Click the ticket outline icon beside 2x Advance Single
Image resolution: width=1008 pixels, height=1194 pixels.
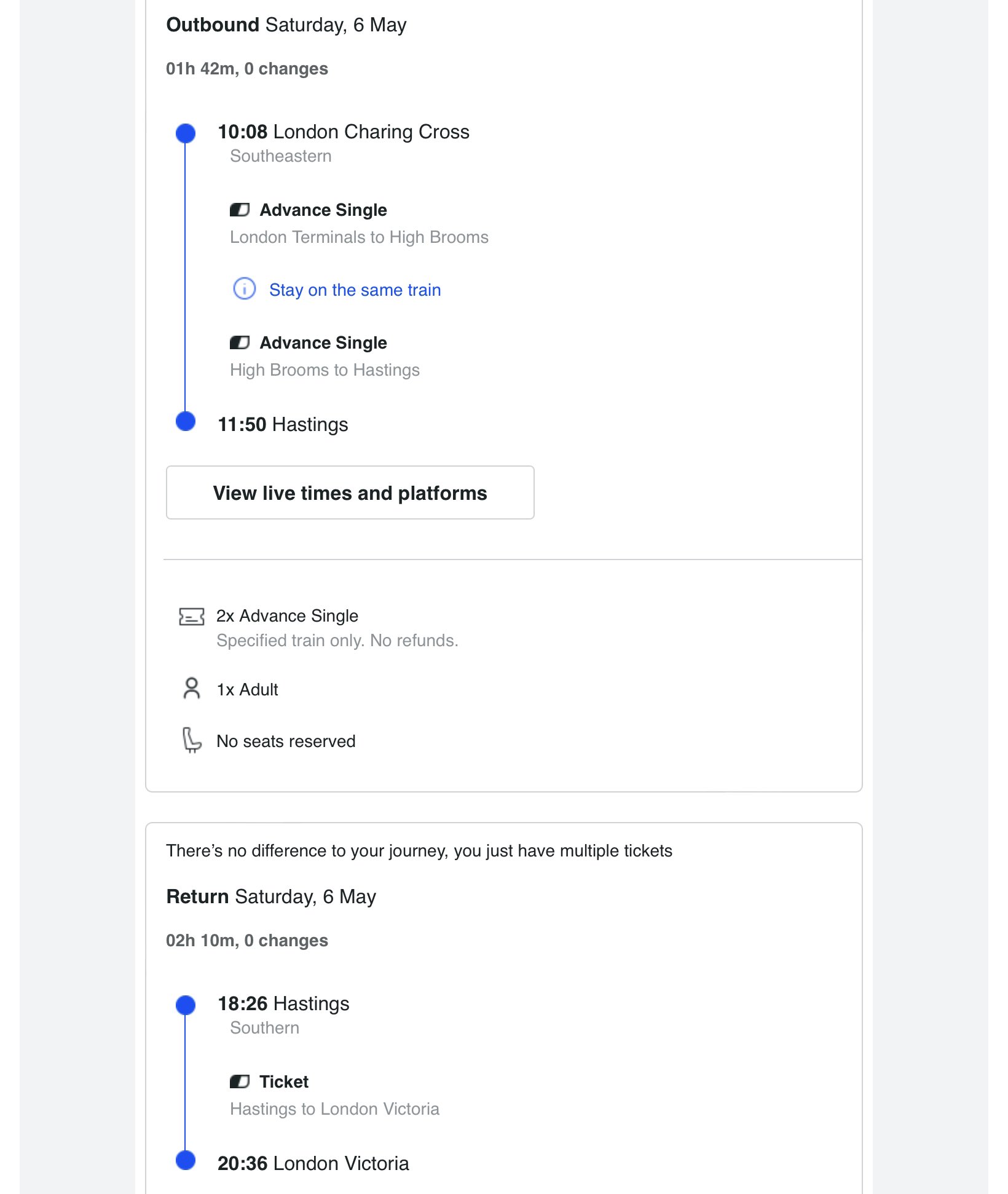[x=191, y=617]
